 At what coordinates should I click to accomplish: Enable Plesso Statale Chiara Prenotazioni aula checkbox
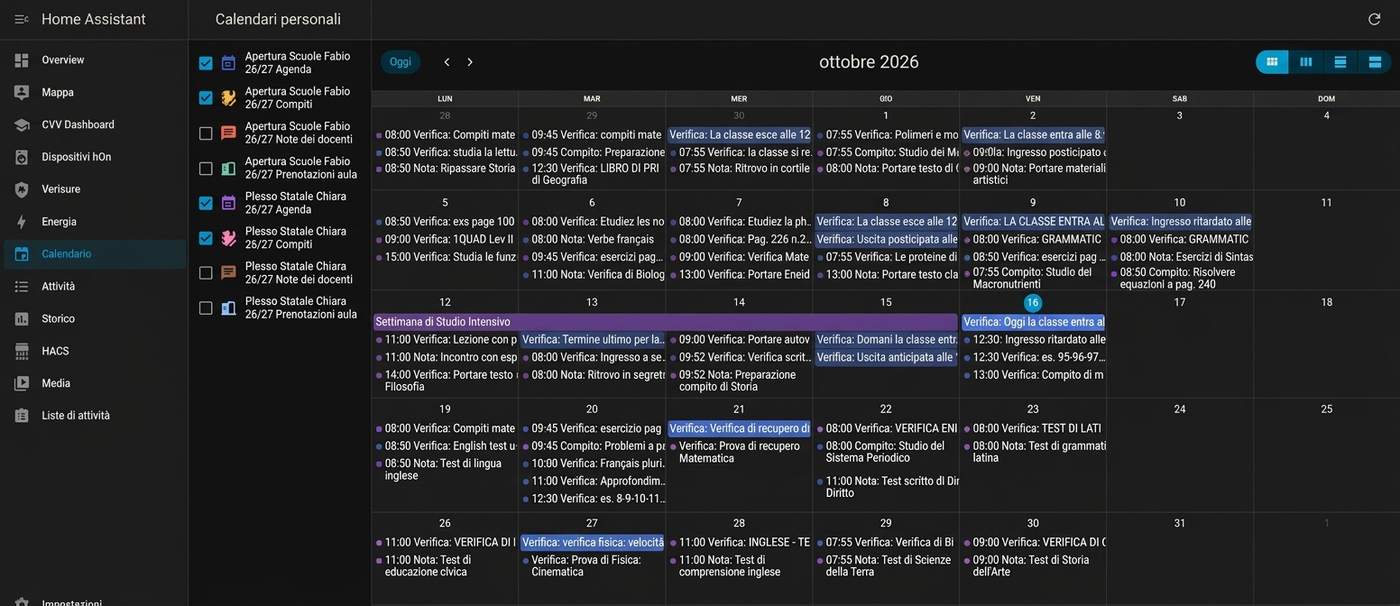206,308
